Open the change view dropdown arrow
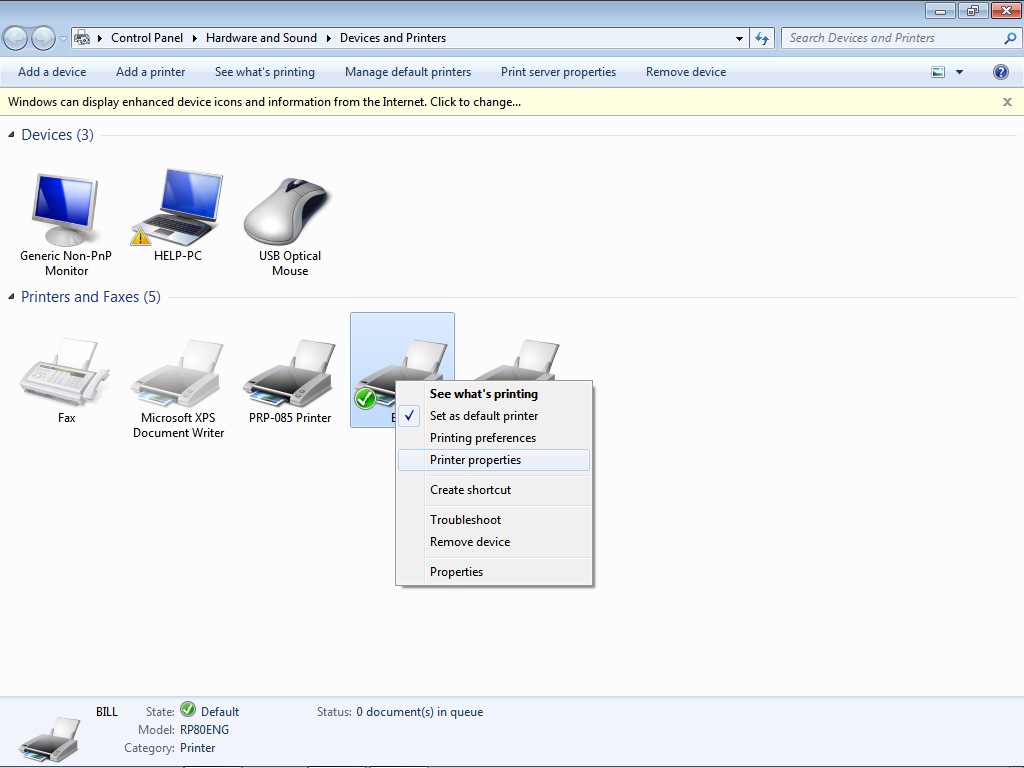Viewport: 1024px width, 768px height. click(x=959, y=72)
